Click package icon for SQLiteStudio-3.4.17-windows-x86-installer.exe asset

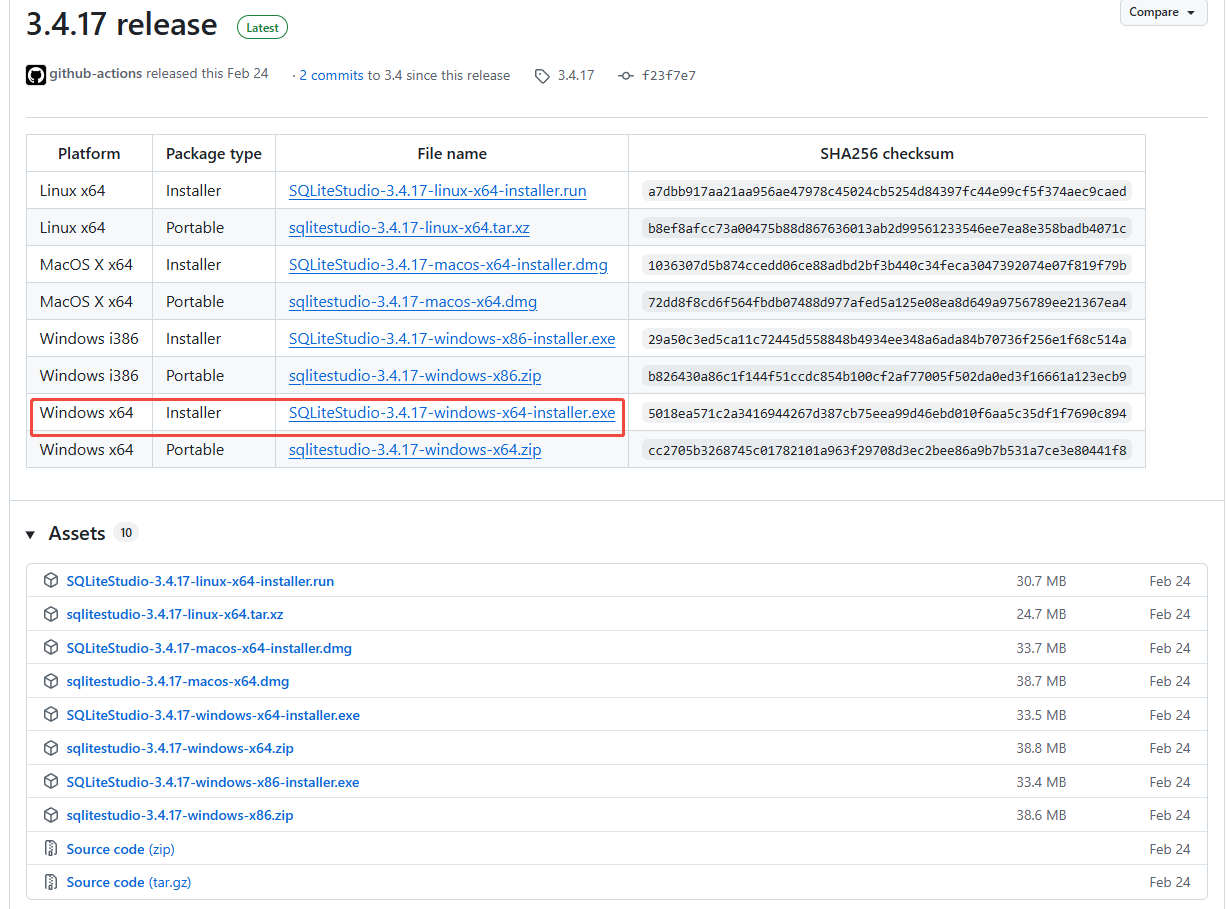point(51,782)
